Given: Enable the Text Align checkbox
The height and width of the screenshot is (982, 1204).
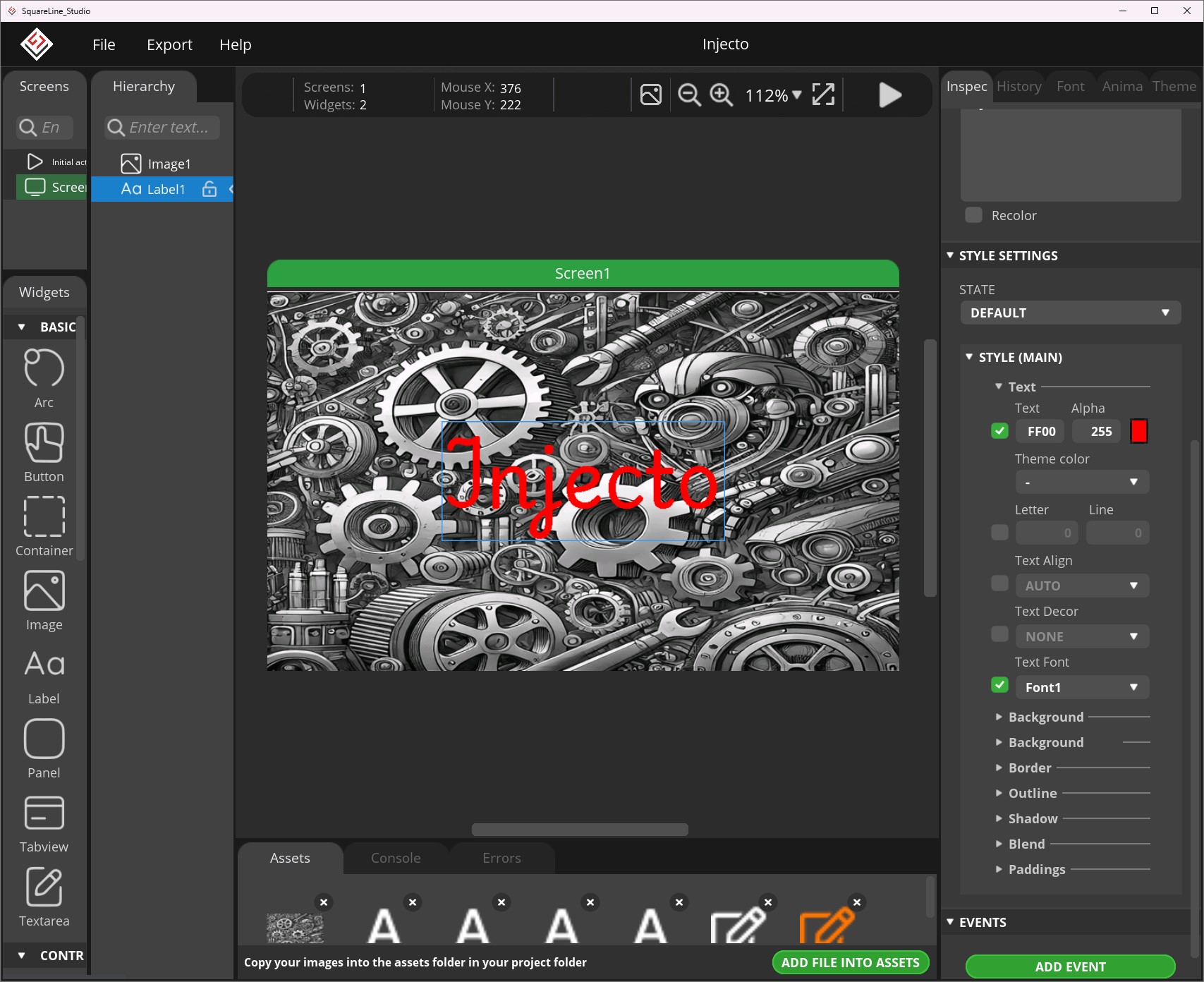Looking at the screenshot, I should pos(999,583).
